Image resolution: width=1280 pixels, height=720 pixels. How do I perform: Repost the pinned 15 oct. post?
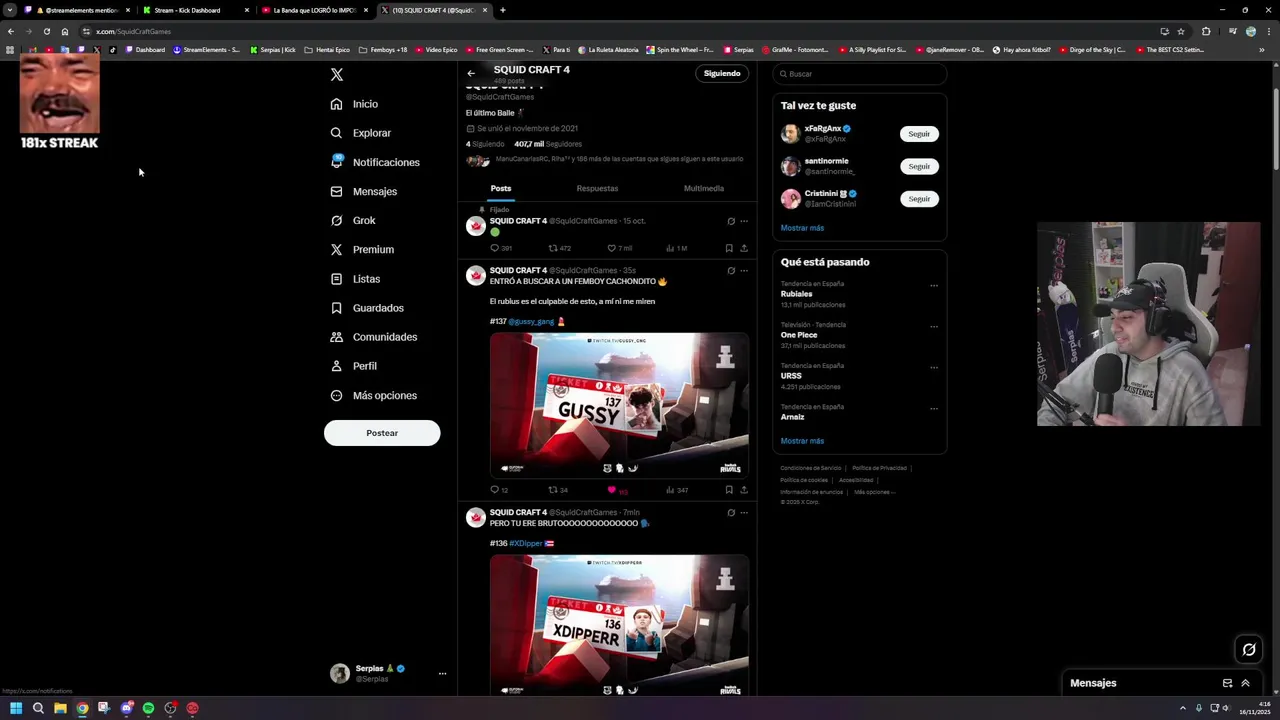tap(553, 248)
